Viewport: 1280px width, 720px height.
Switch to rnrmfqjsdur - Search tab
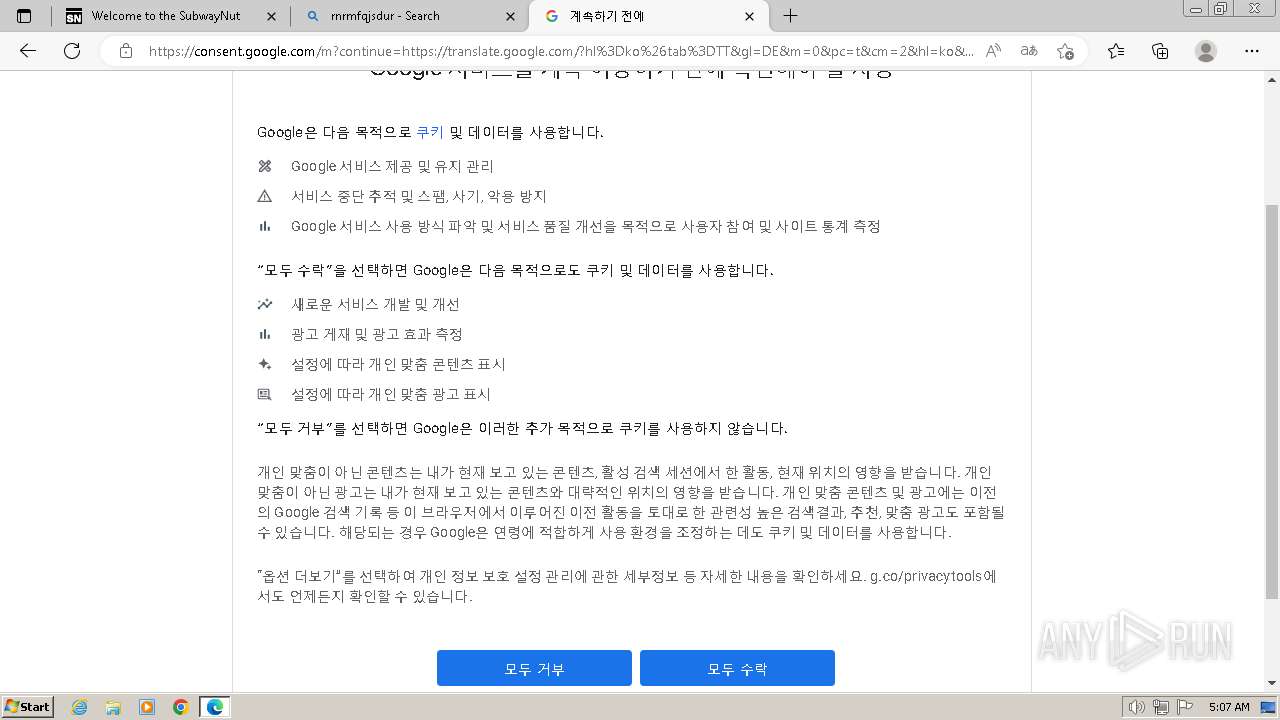[409, 16]
